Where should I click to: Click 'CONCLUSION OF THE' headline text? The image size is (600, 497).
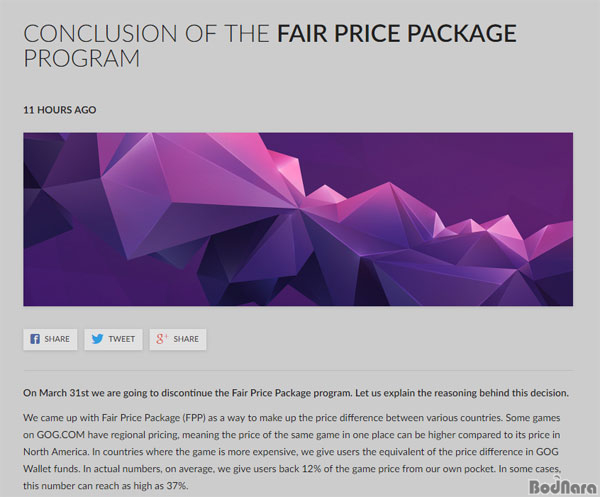pyautogui.click(x=147, y=33)
